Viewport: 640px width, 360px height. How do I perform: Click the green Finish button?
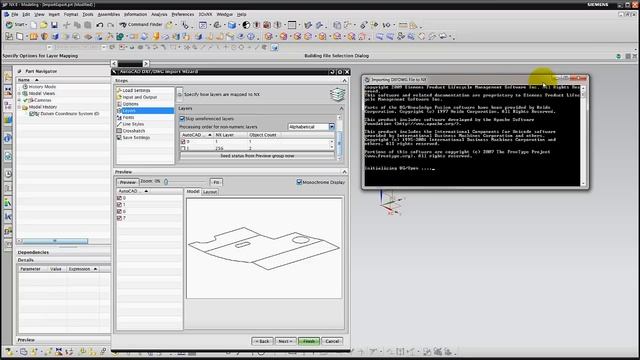coord(309,341)
